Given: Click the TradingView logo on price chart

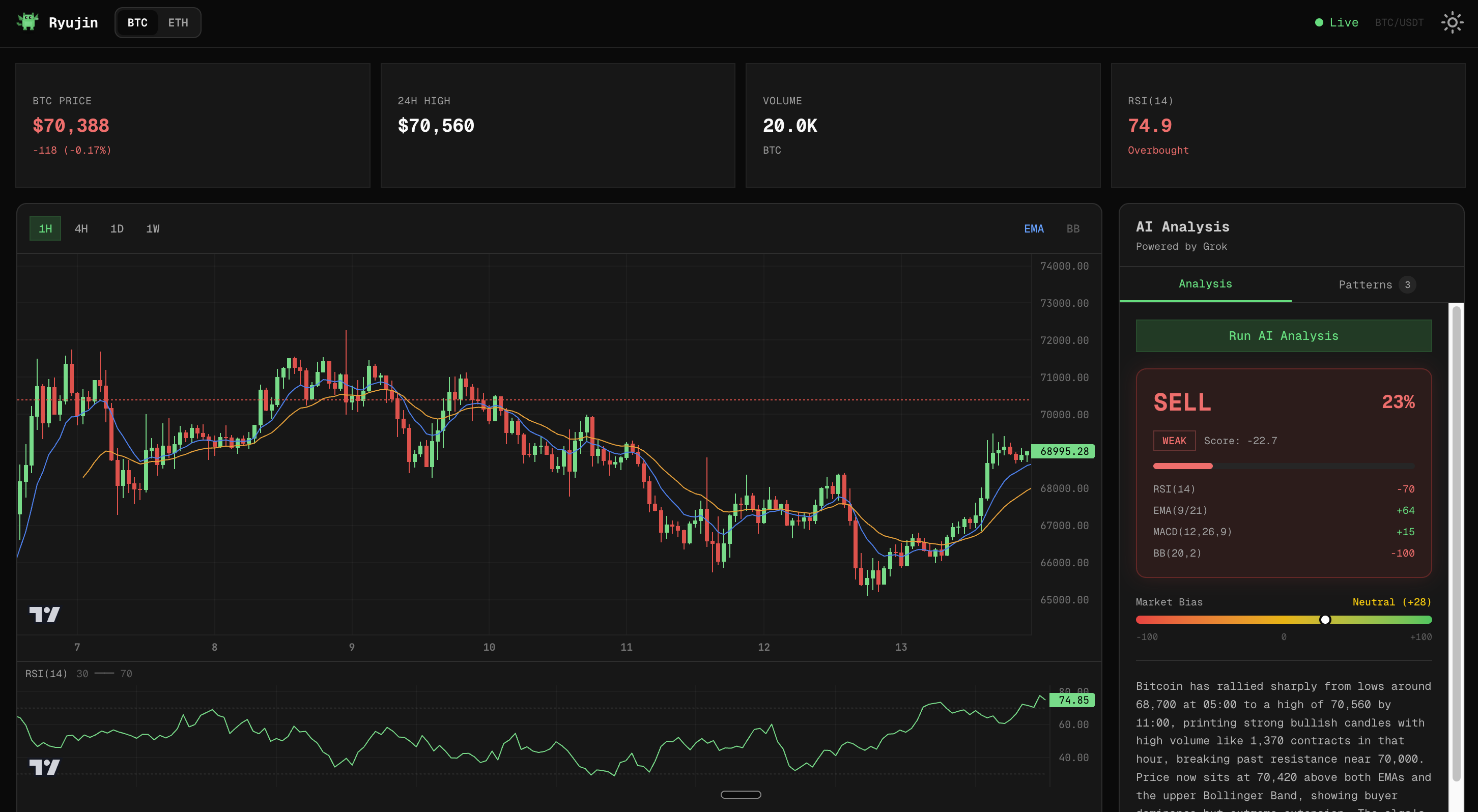Looking at the screenshot, I should click(44, 614).
